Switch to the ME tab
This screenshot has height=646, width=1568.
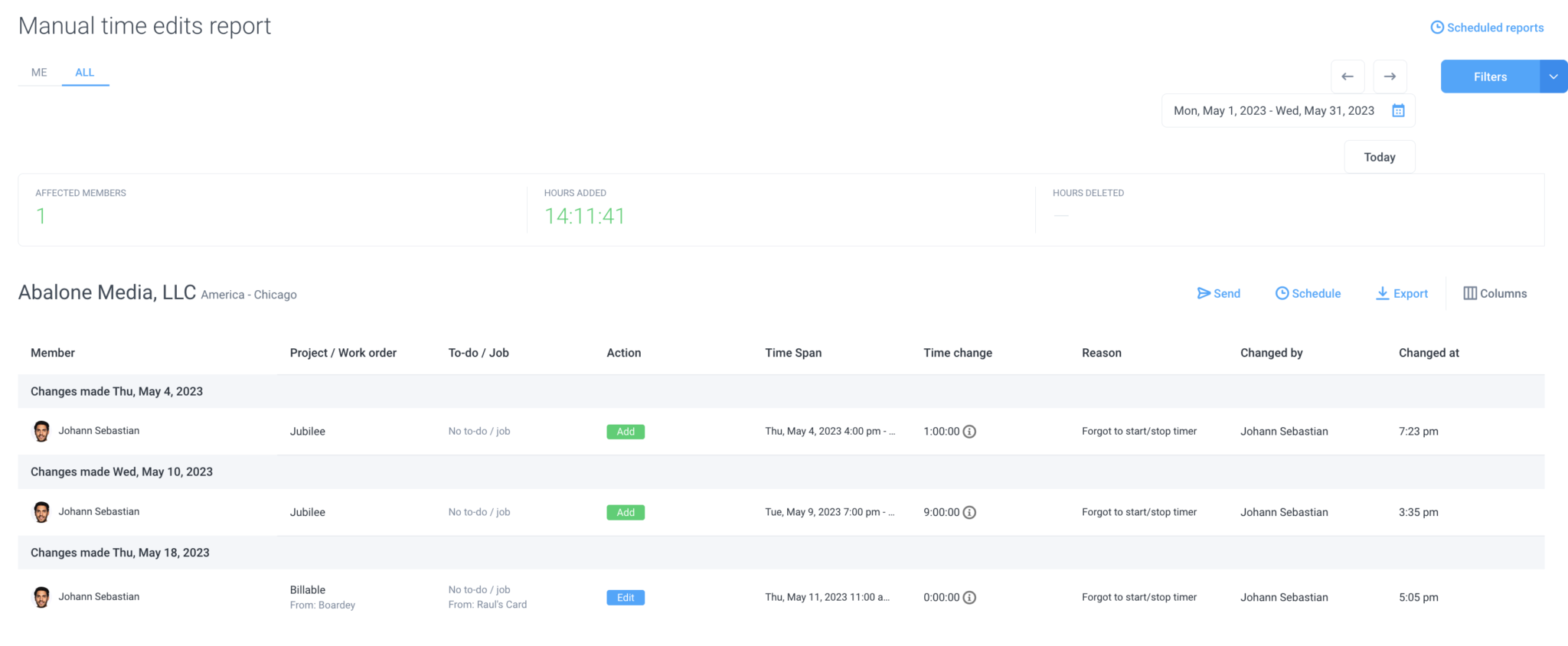coord(39,73)
